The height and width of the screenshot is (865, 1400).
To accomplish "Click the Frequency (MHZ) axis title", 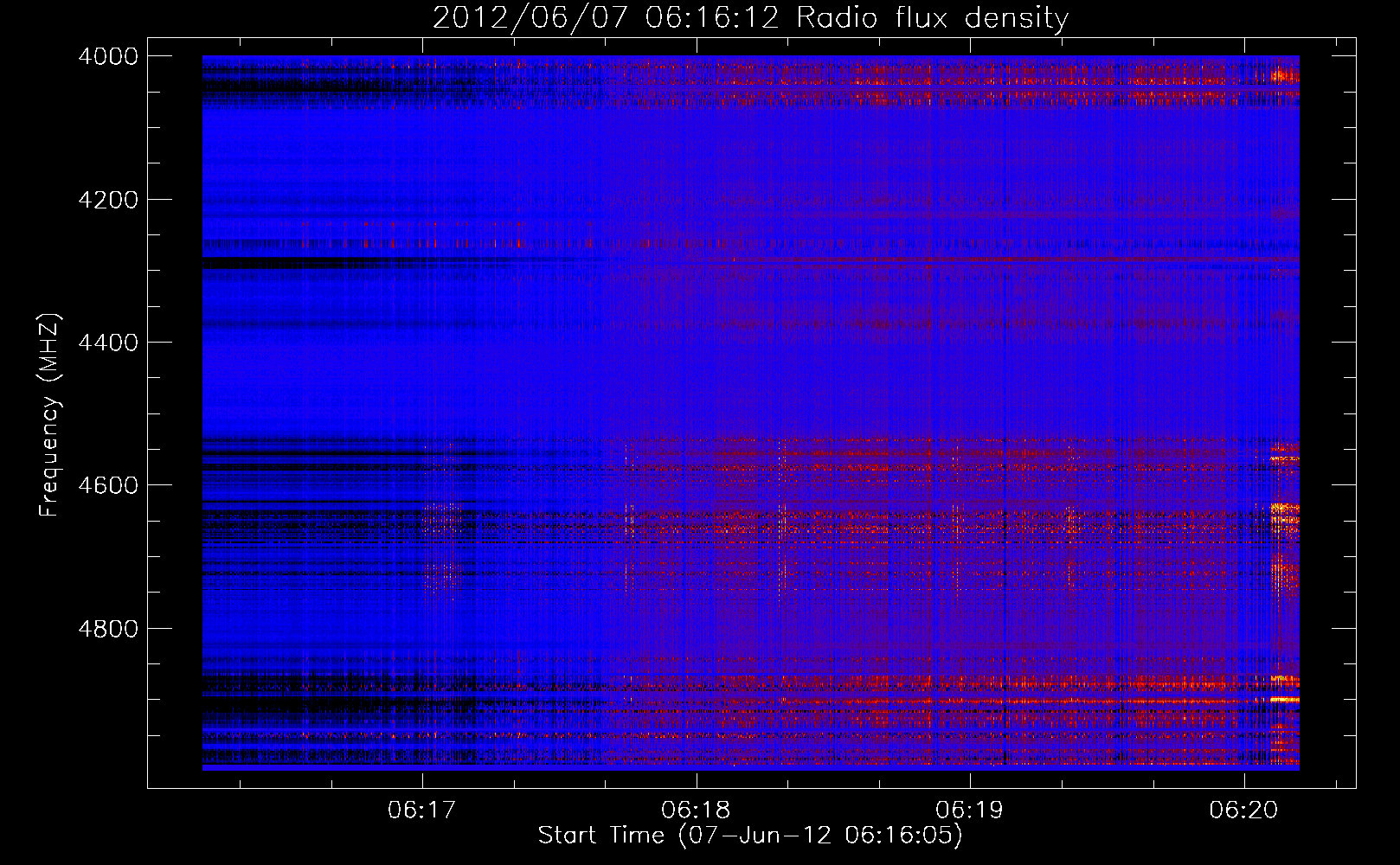I will (50, 415).
